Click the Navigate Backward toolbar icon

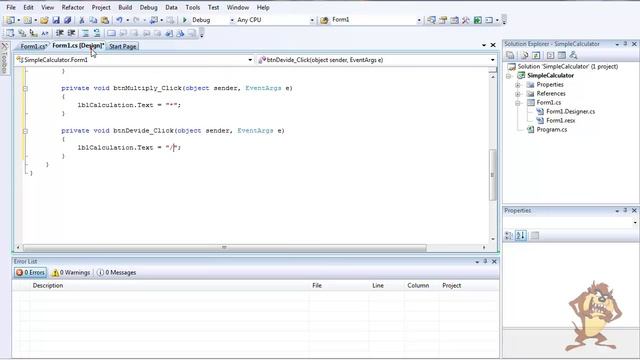153,20
